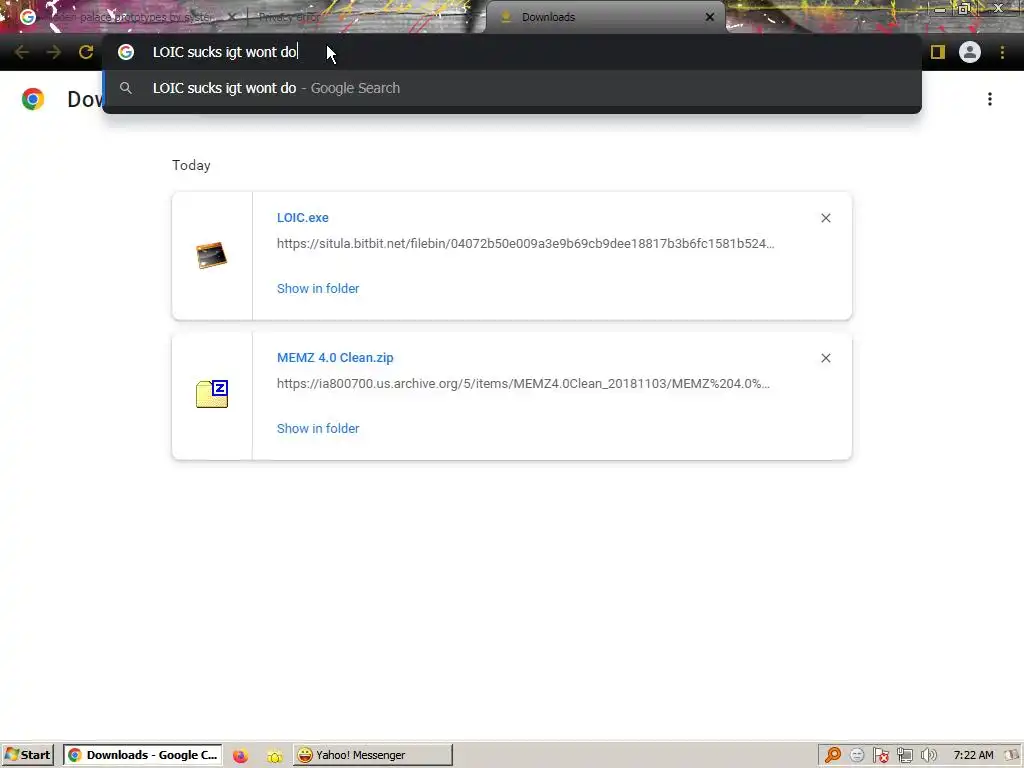Image resolution: width=1024 pixels, height=768 pixels.
Task: Close the first Google search tab
Action: 232,18
